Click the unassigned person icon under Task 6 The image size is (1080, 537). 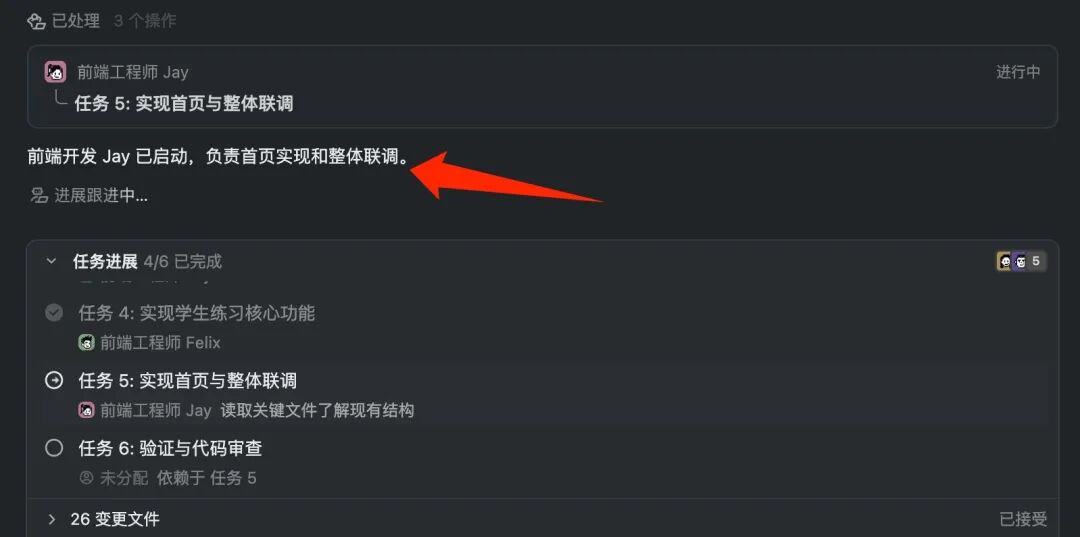click(x=86, y=477)
